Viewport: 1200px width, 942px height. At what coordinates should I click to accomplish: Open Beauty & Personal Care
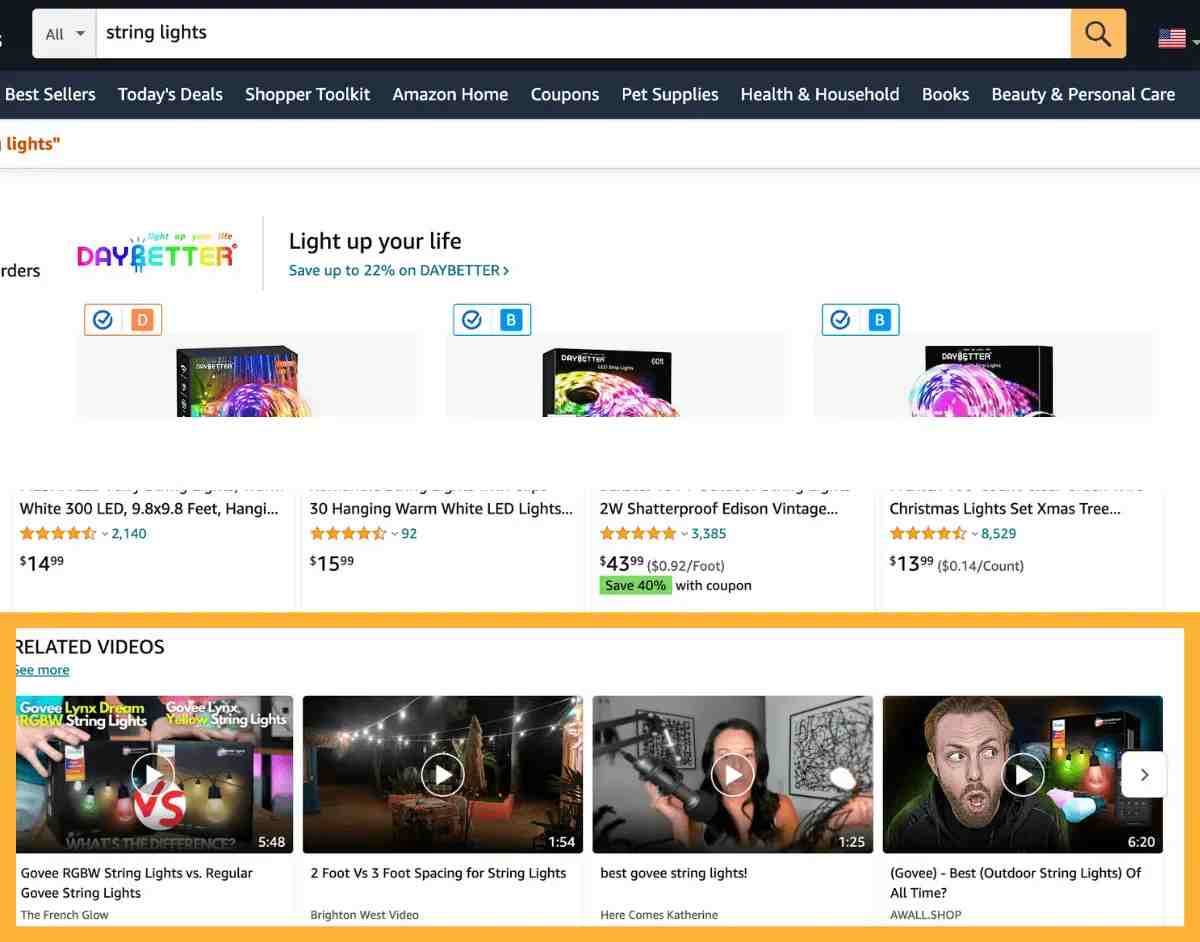[1083, 94]
